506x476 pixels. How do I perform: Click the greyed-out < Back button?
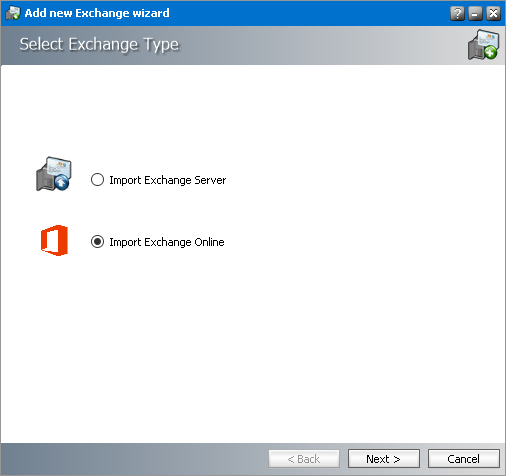pyautogui.click(x=304, y=459)
